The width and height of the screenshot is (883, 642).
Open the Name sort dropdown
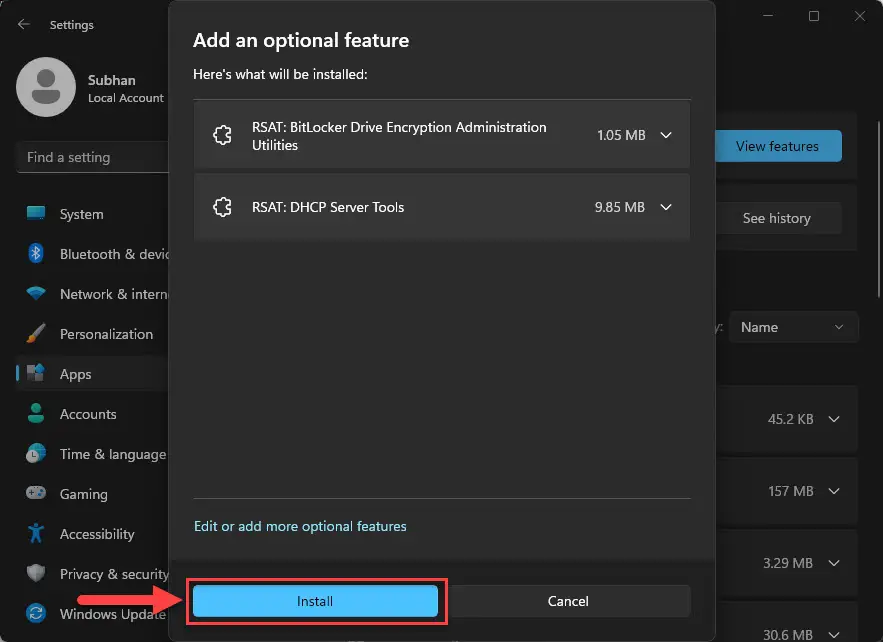[x=793, y=327]
